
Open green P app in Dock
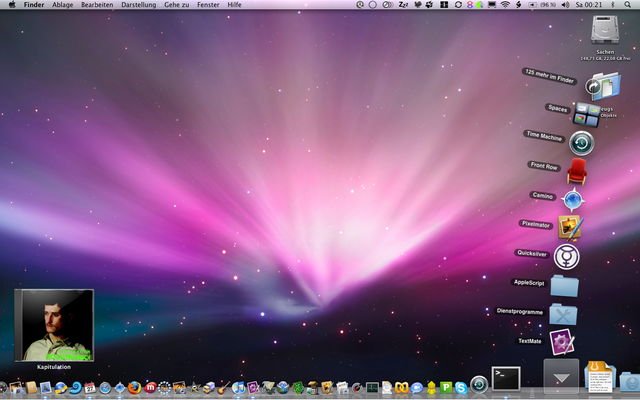(x=446, y=388)
